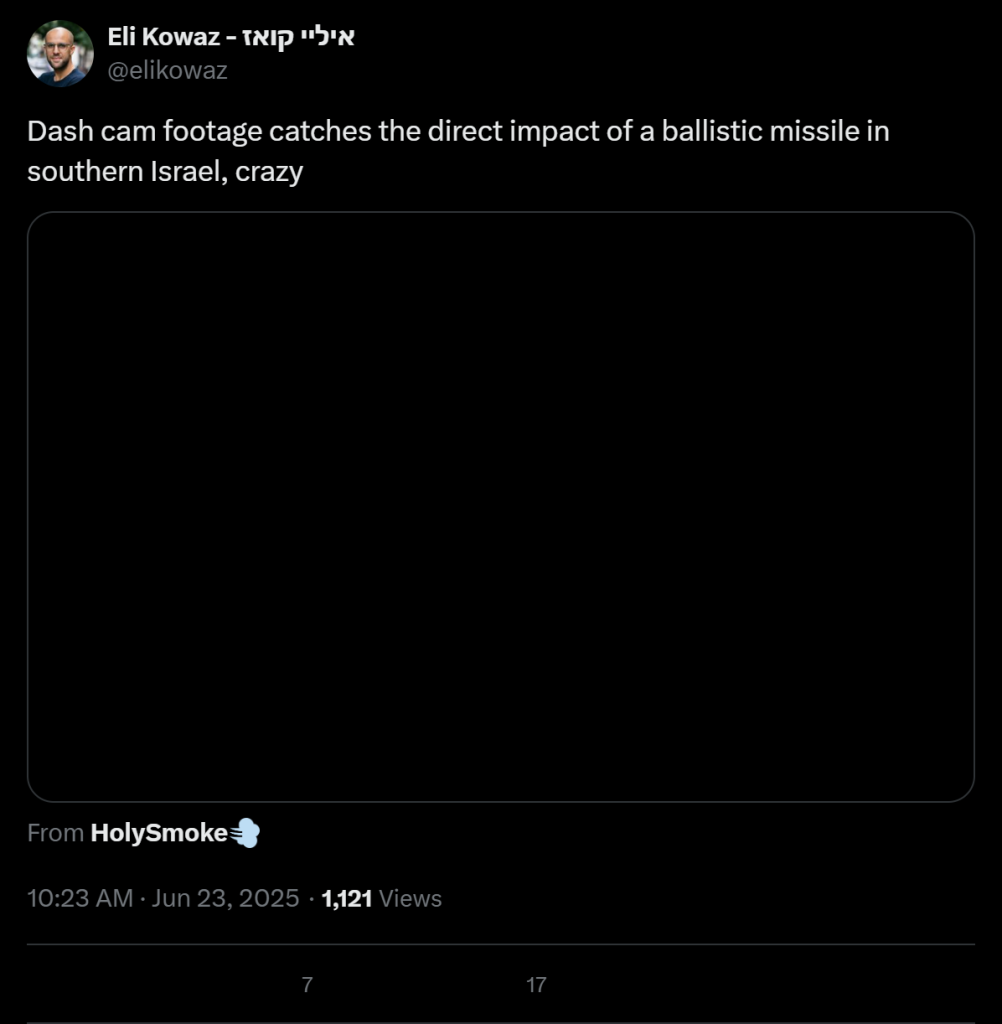Click the count showing 7
Viewport: 1002px width, 1024px height.
pos(307,985)
